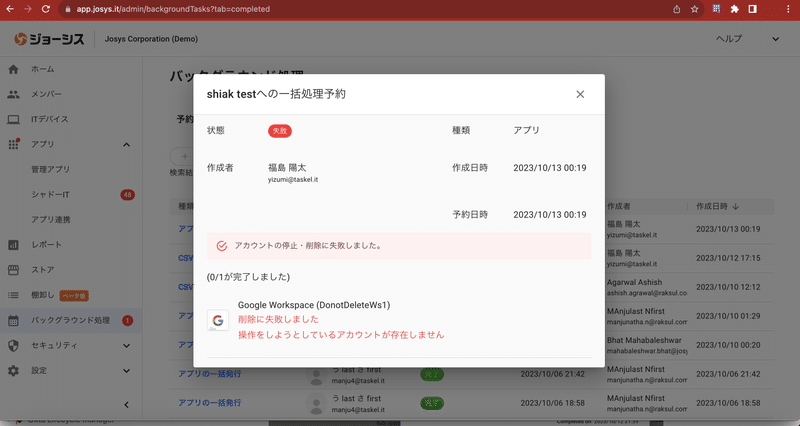This screenshot has height=426, width=800.
Task: Click the Google Workspace logo icon
Action: pos(218,320)
